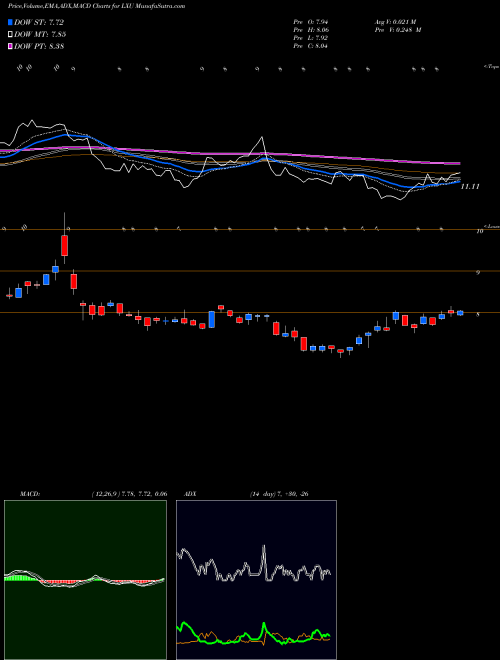The height and width of the screenshot is (660, 500).
Task: Click the 8 price axis label
Action: 478,314
